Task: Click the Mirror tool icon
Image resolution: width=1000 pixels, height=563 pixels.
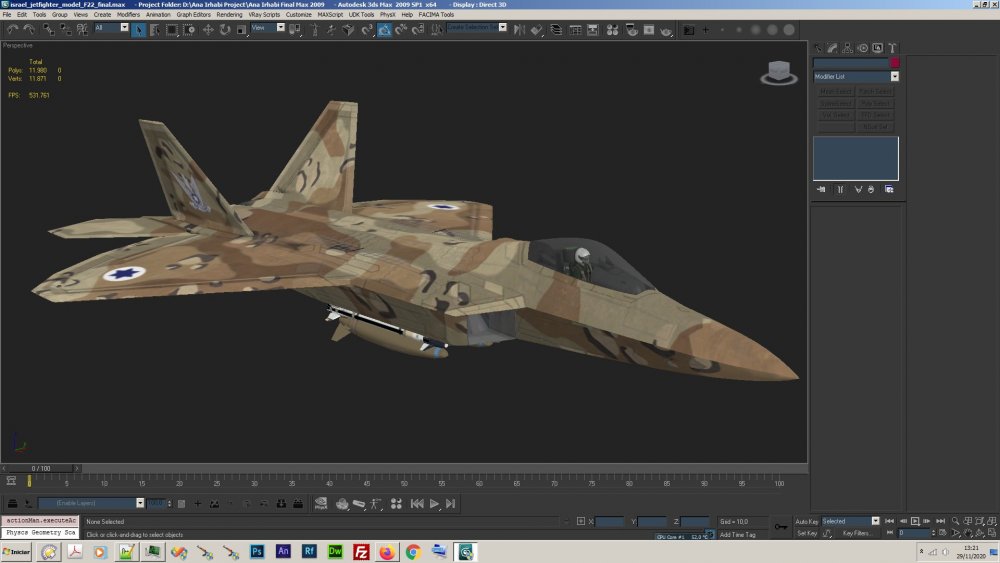Action: coord(519,29)
